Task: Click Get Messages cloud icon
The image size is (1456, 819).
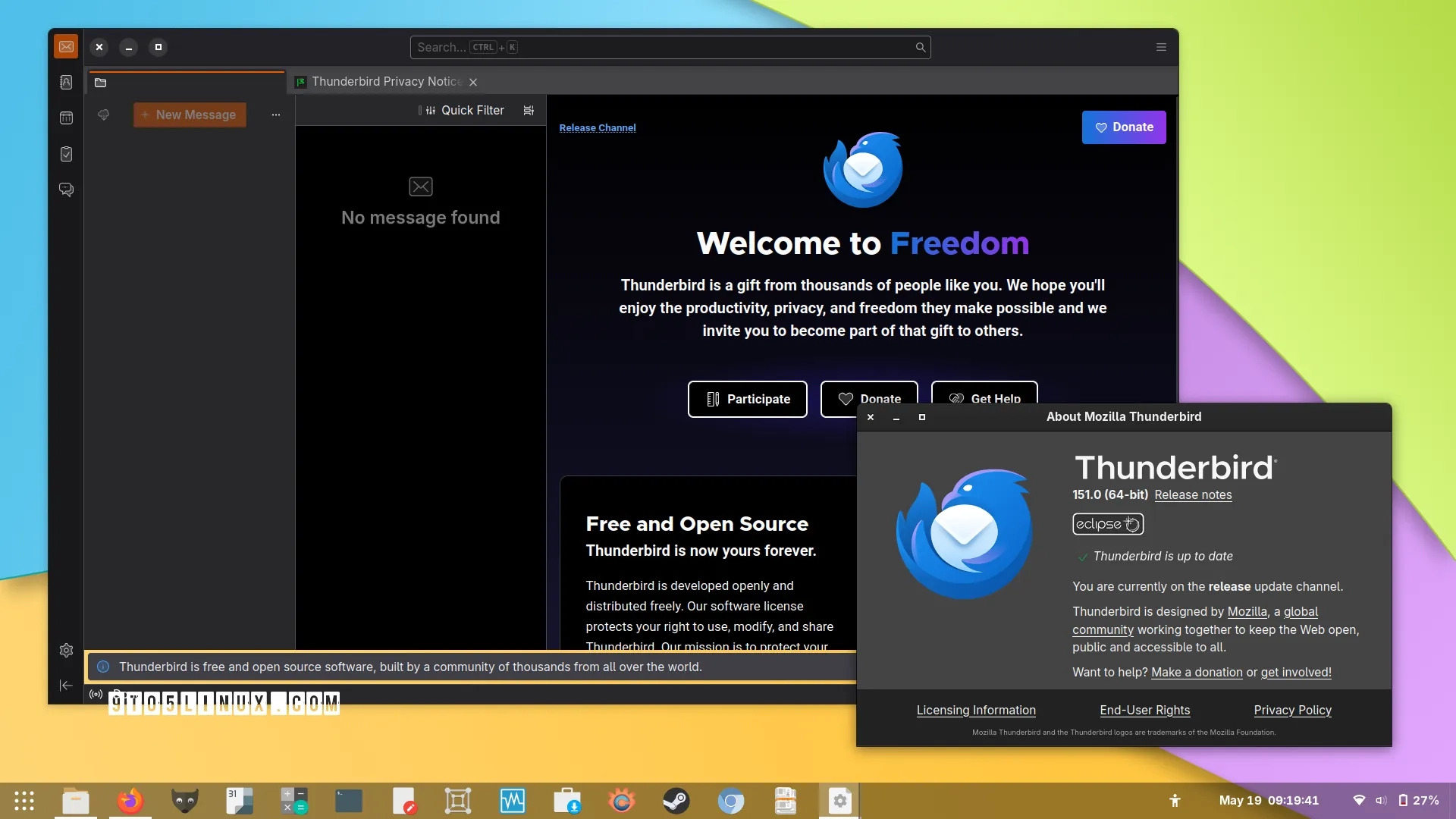Action: (x=104, y=115)
